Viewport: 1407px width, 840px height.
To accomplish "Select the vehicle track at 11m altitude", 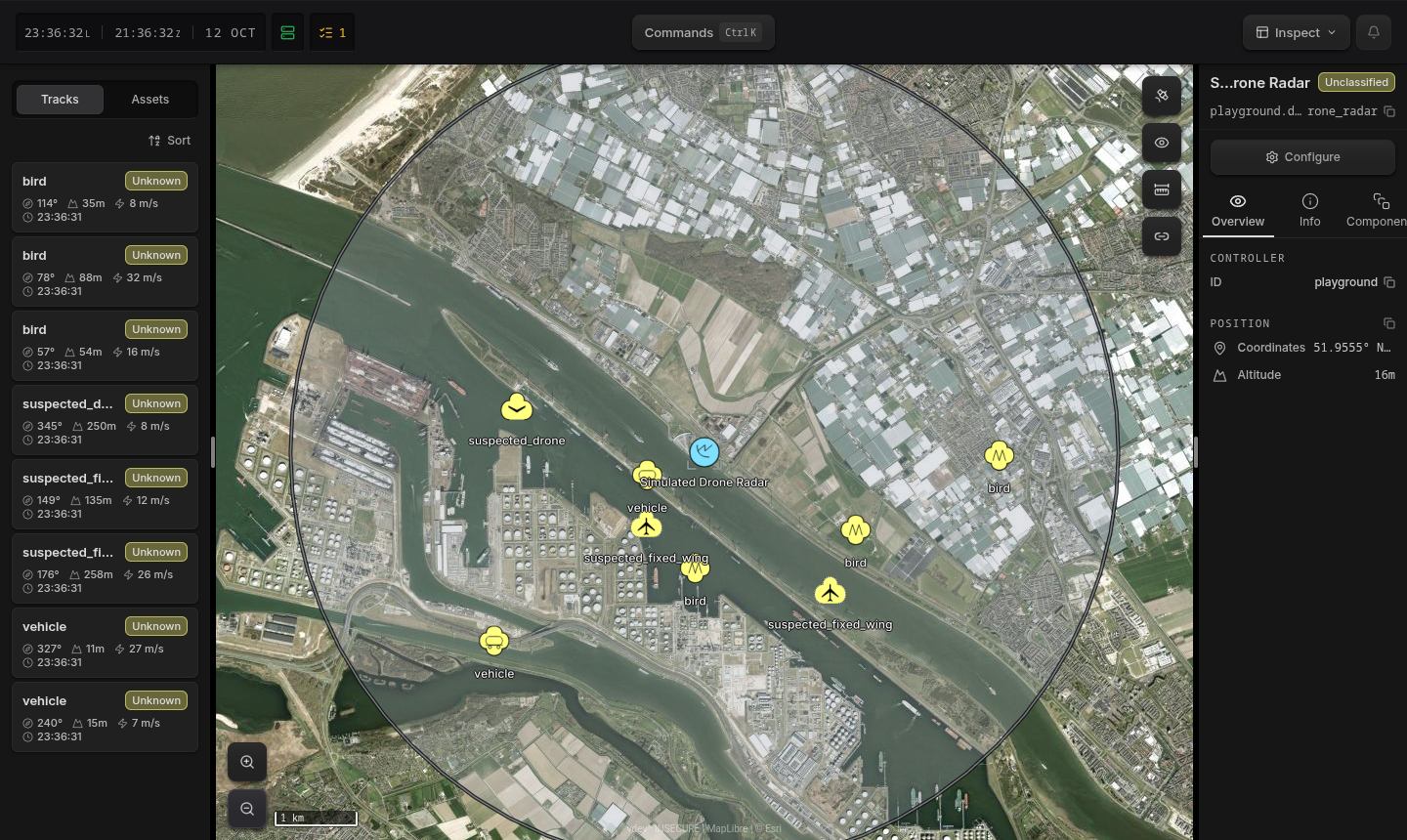I will click(105, 643).
